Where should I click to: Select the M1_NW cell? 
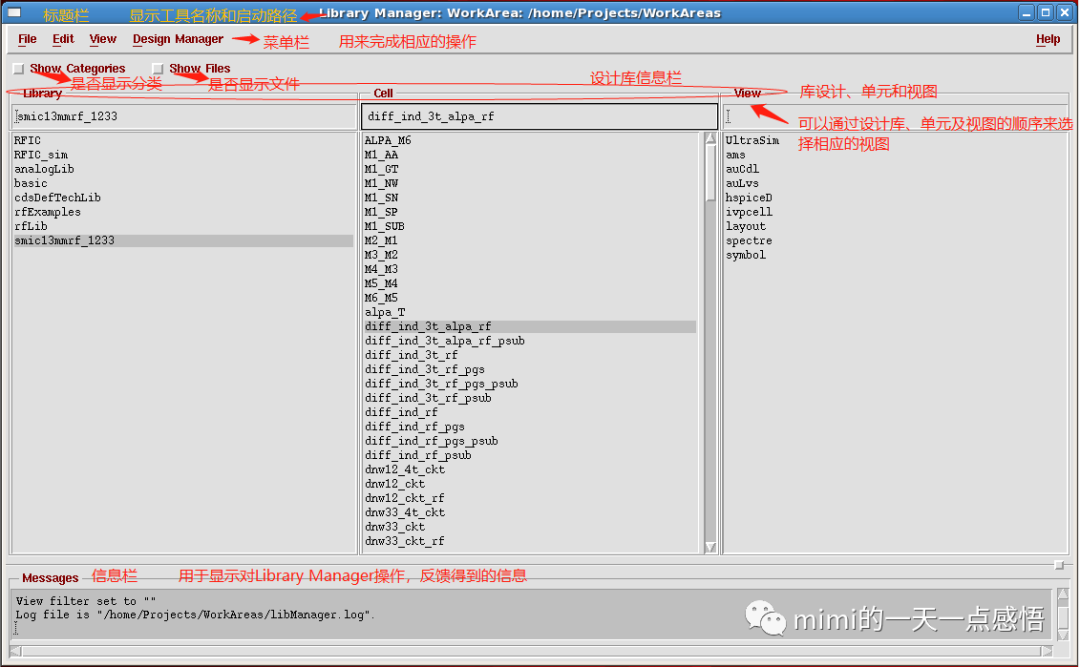382,183
